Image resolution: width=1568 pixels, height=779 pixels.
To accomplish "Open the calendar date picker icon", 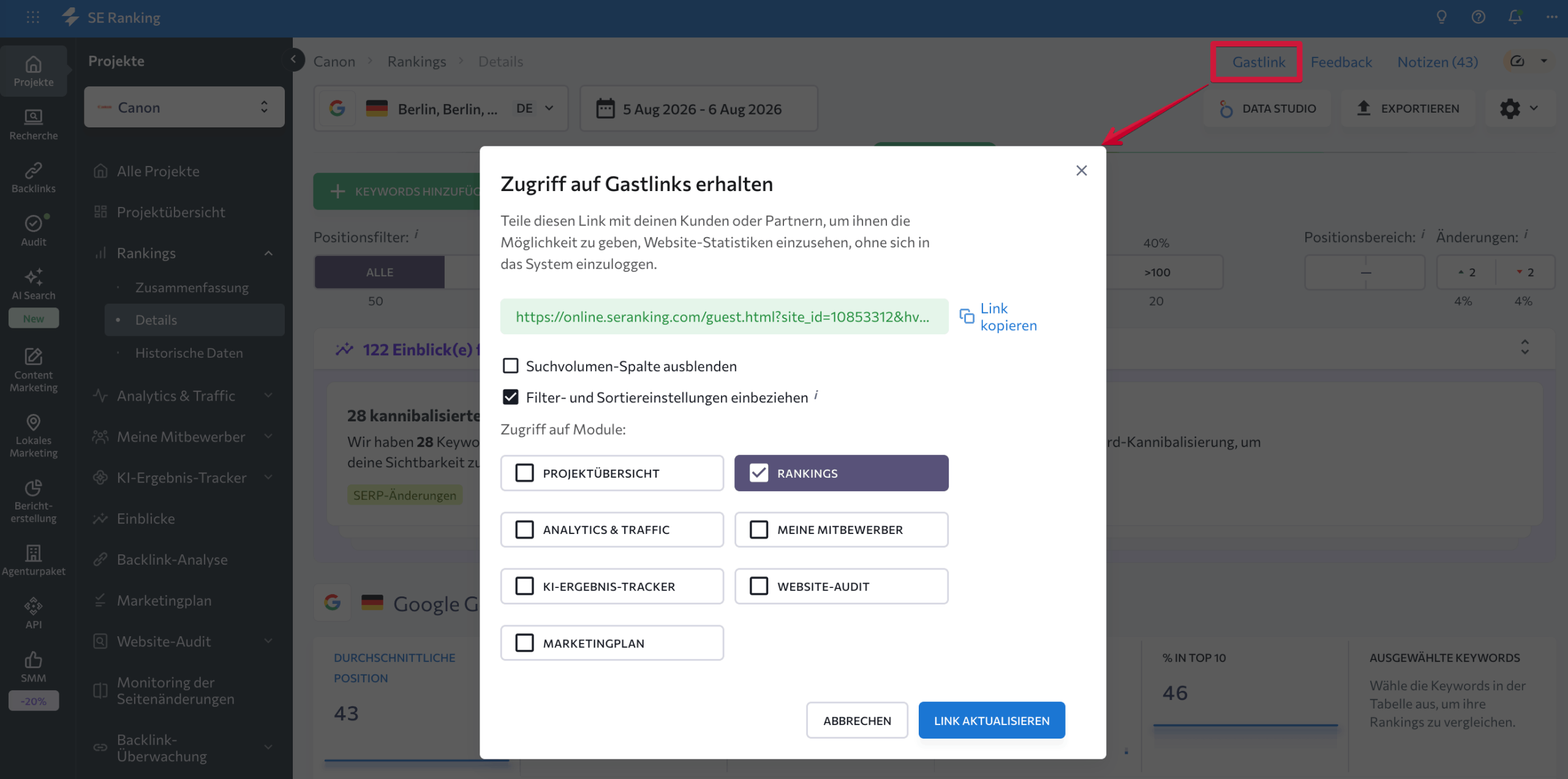I will coord(605,108).
